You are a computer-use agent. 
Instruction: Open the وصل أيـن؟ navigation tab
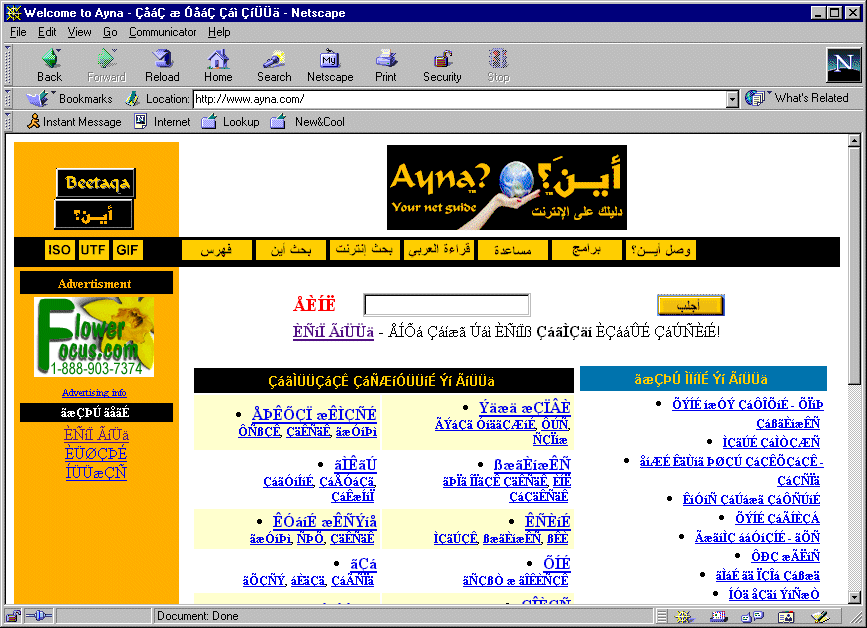pyautogui.click(x=661, y=250)
